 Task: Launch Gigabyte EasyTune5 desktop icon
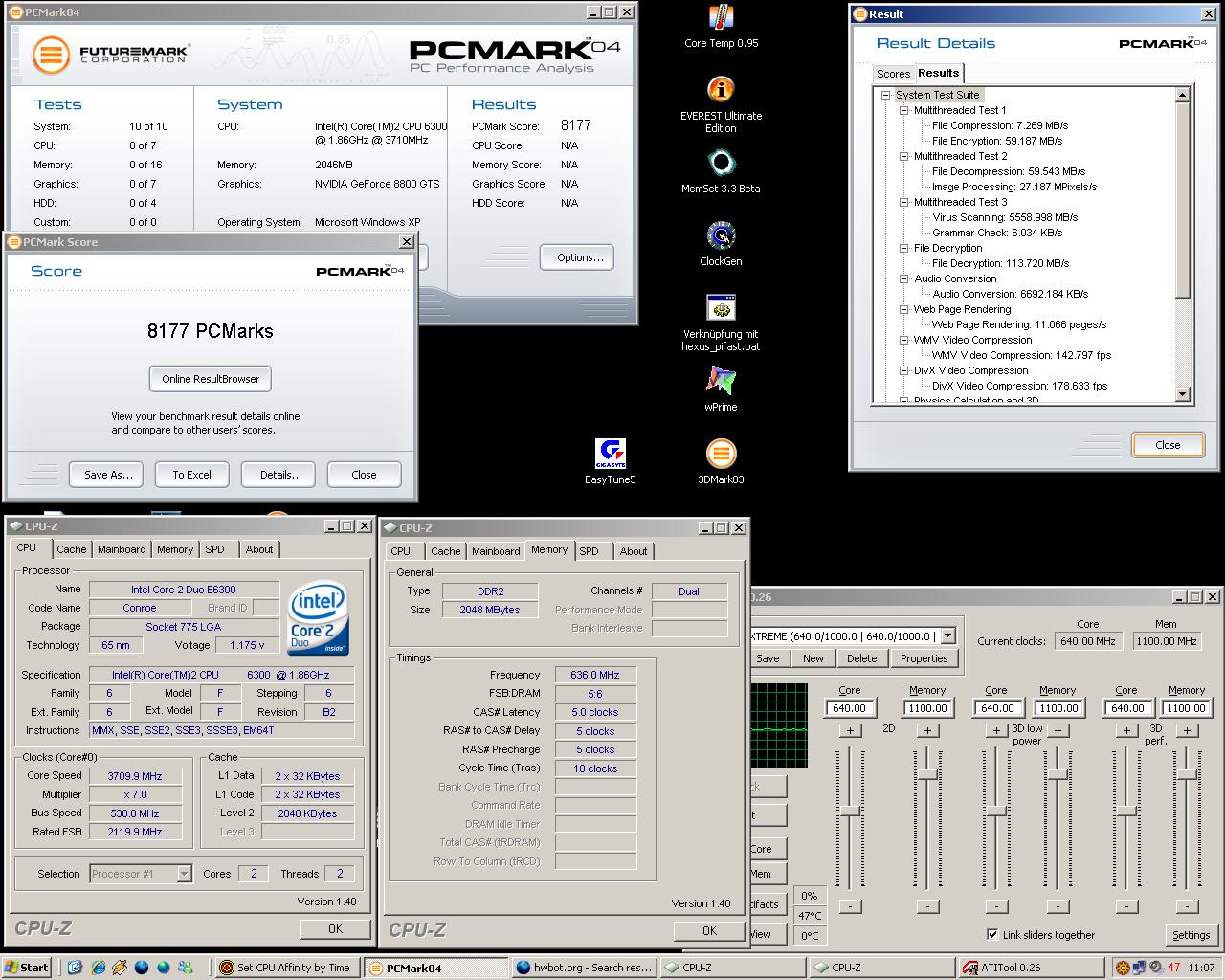coord(610,455)
